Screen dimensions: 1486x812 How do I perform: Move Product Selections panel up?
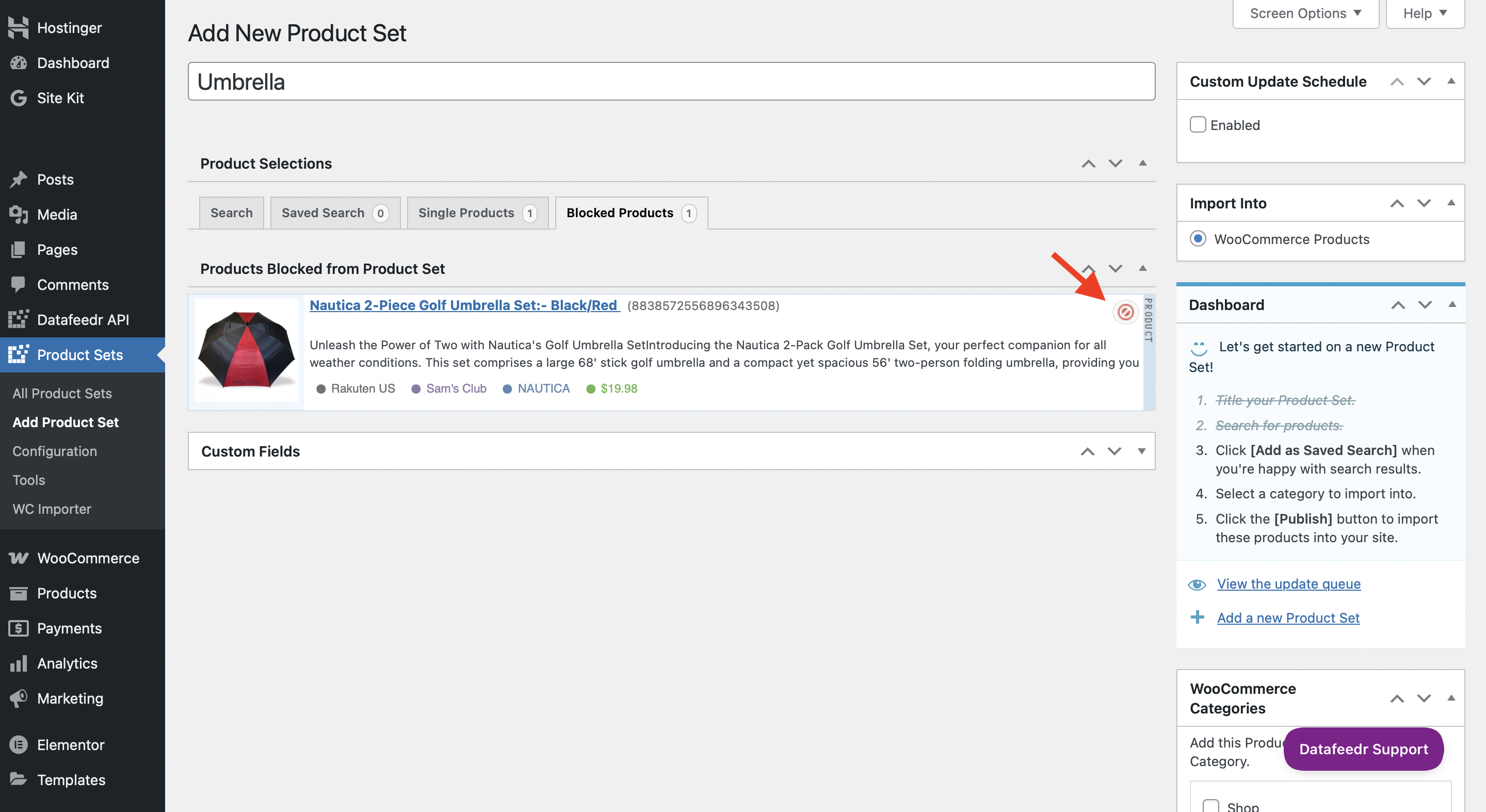(x=1088, y=164)
